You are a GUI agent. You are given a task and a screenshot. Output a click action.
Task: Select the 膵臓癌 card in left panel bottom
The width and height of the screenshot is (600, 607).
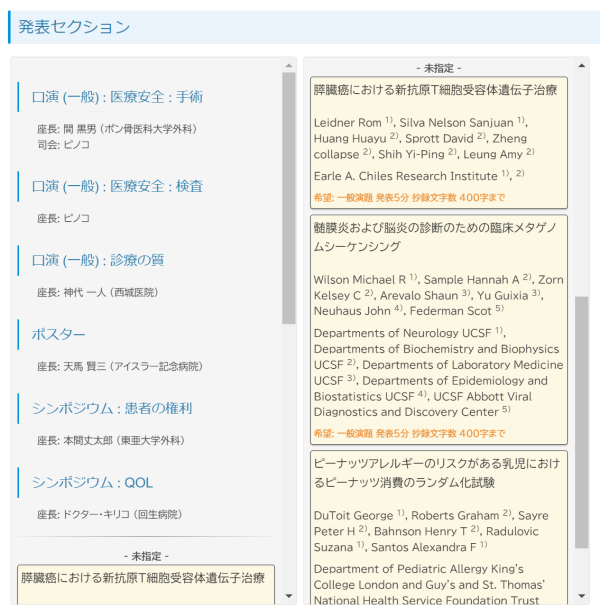[x=145, y=585]
